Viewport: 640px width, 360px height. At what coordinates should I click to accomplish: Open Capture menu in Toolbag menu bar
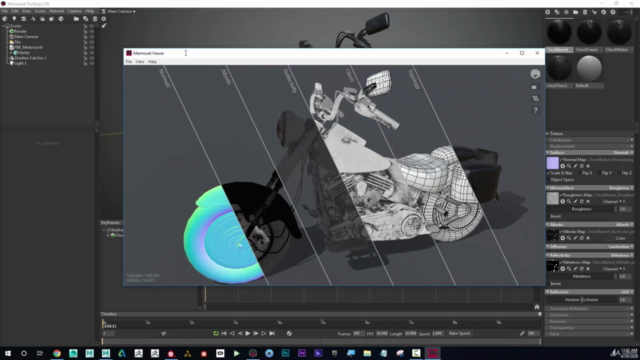[x=75, y=11]
